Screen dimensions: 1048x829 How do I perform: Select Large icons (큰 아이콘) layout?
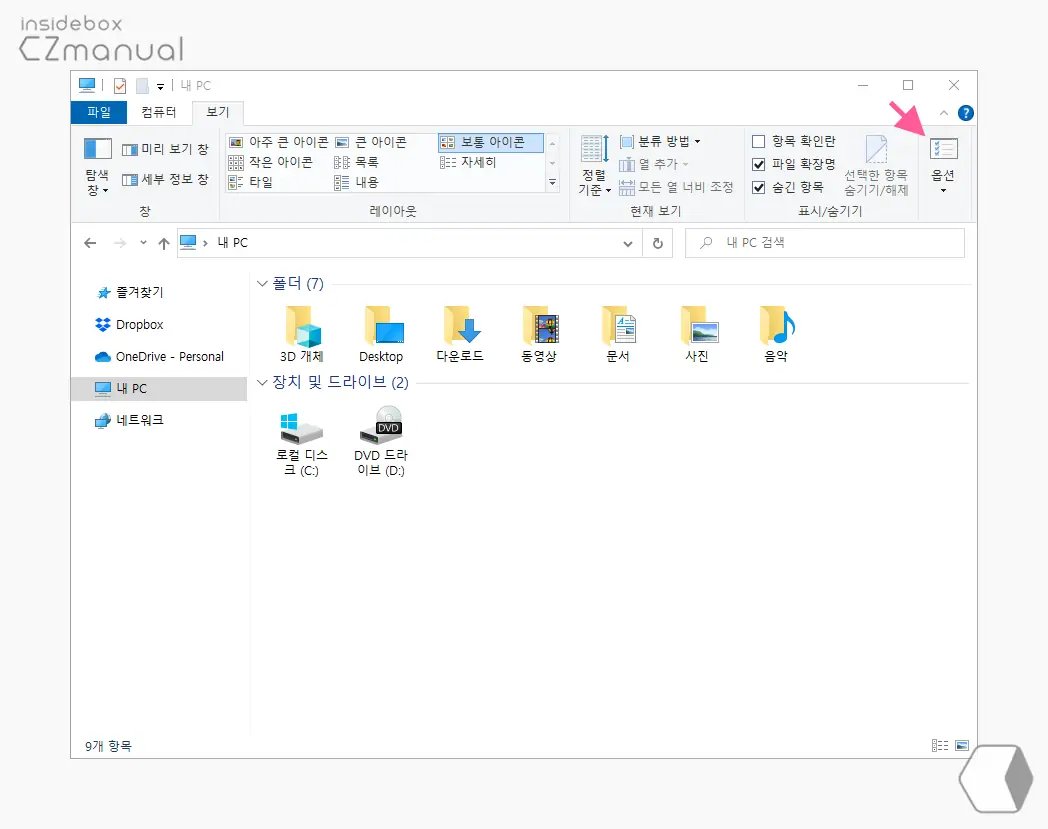pyautogui.click(x=371, y=142)
